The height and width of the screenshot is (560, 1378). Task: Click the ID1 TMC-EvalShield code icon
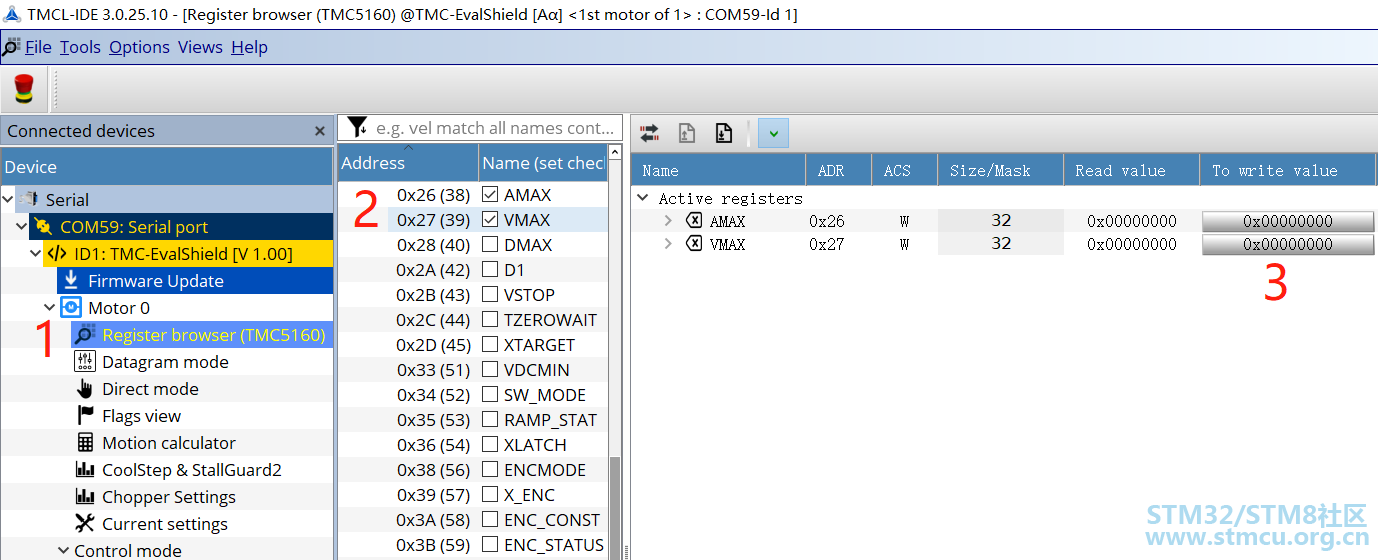pos(57,254)
